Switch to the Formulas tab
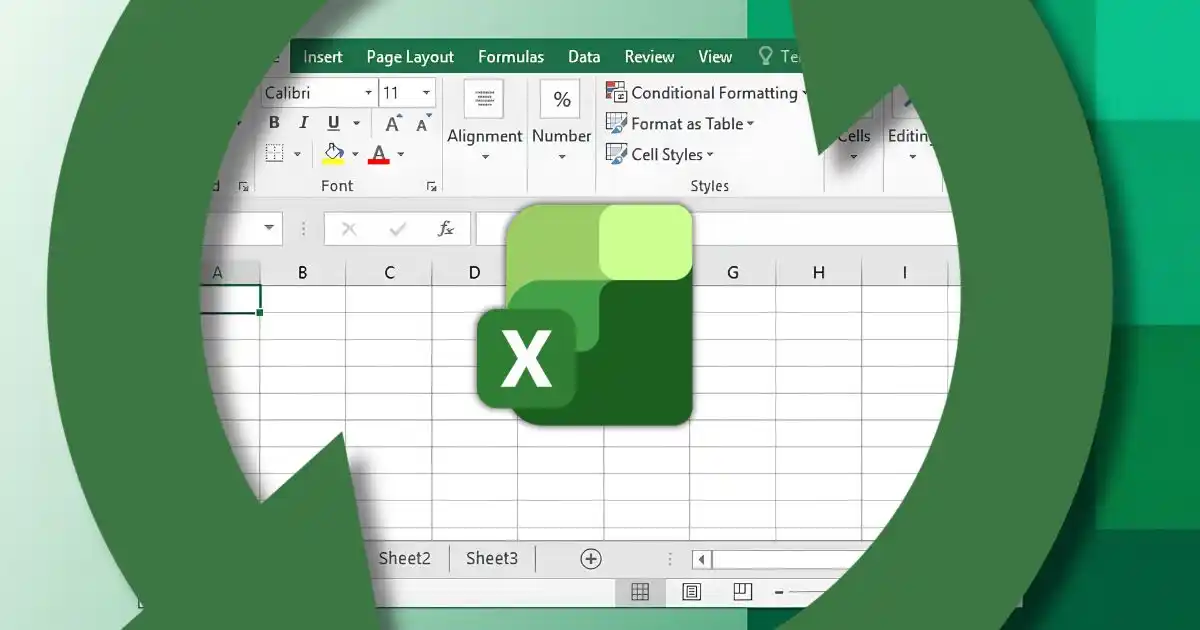 tap(511, 57)
